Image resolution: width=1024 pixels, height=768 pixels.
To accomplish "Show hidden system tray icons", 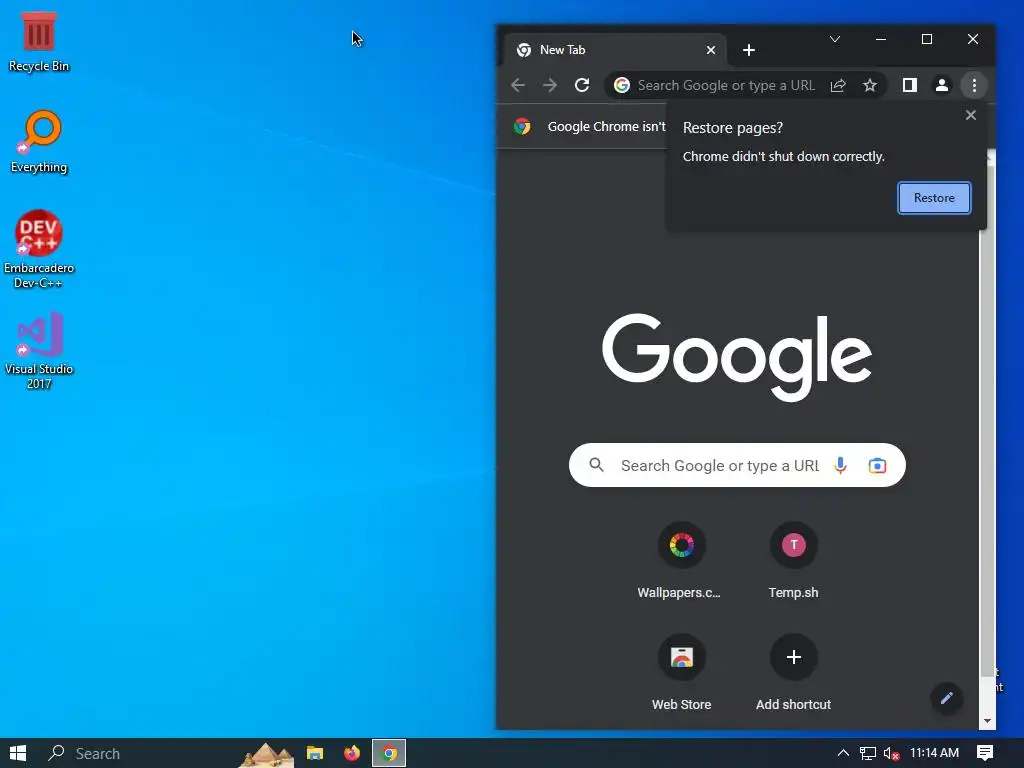I will [x=843, y=753].
